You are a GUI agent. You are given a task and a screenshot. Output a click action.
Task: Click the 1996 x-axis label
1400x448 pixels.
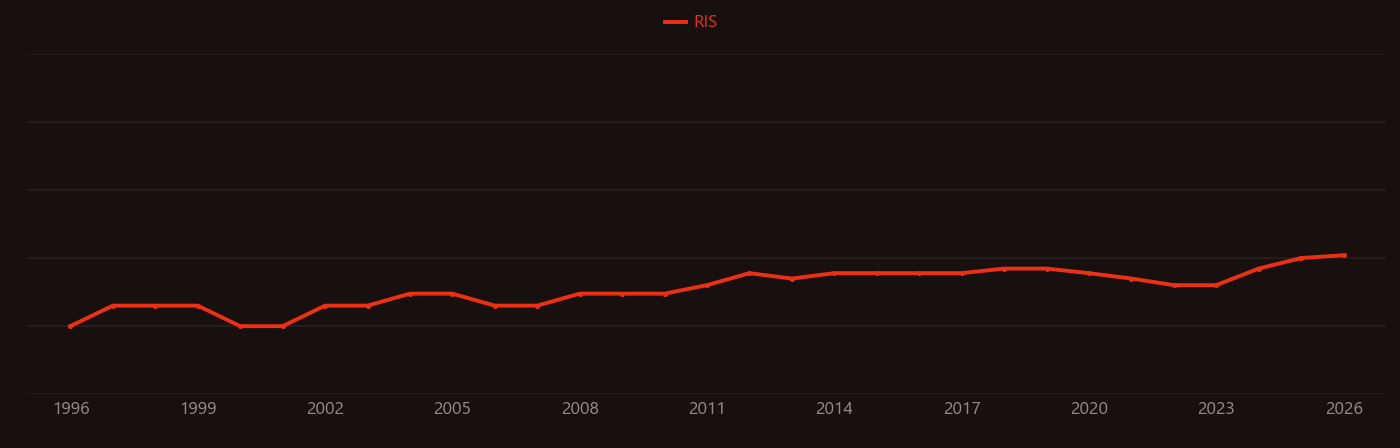tap(71, 409)
